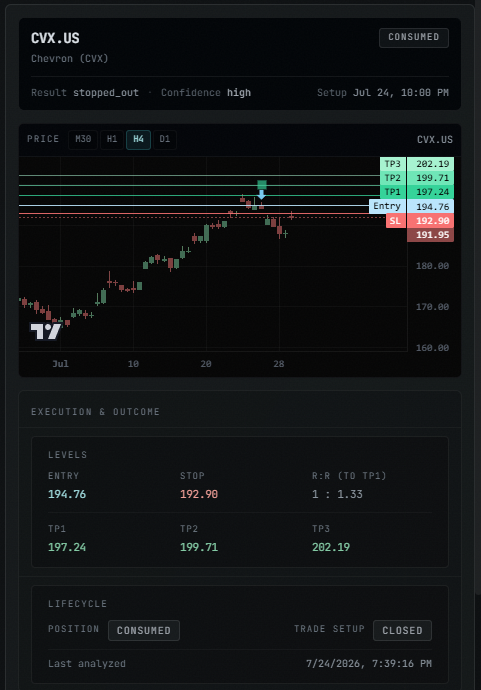Click the CONSUMED badge in header
This screenshot has width=481, height=690.
point(414,37)
